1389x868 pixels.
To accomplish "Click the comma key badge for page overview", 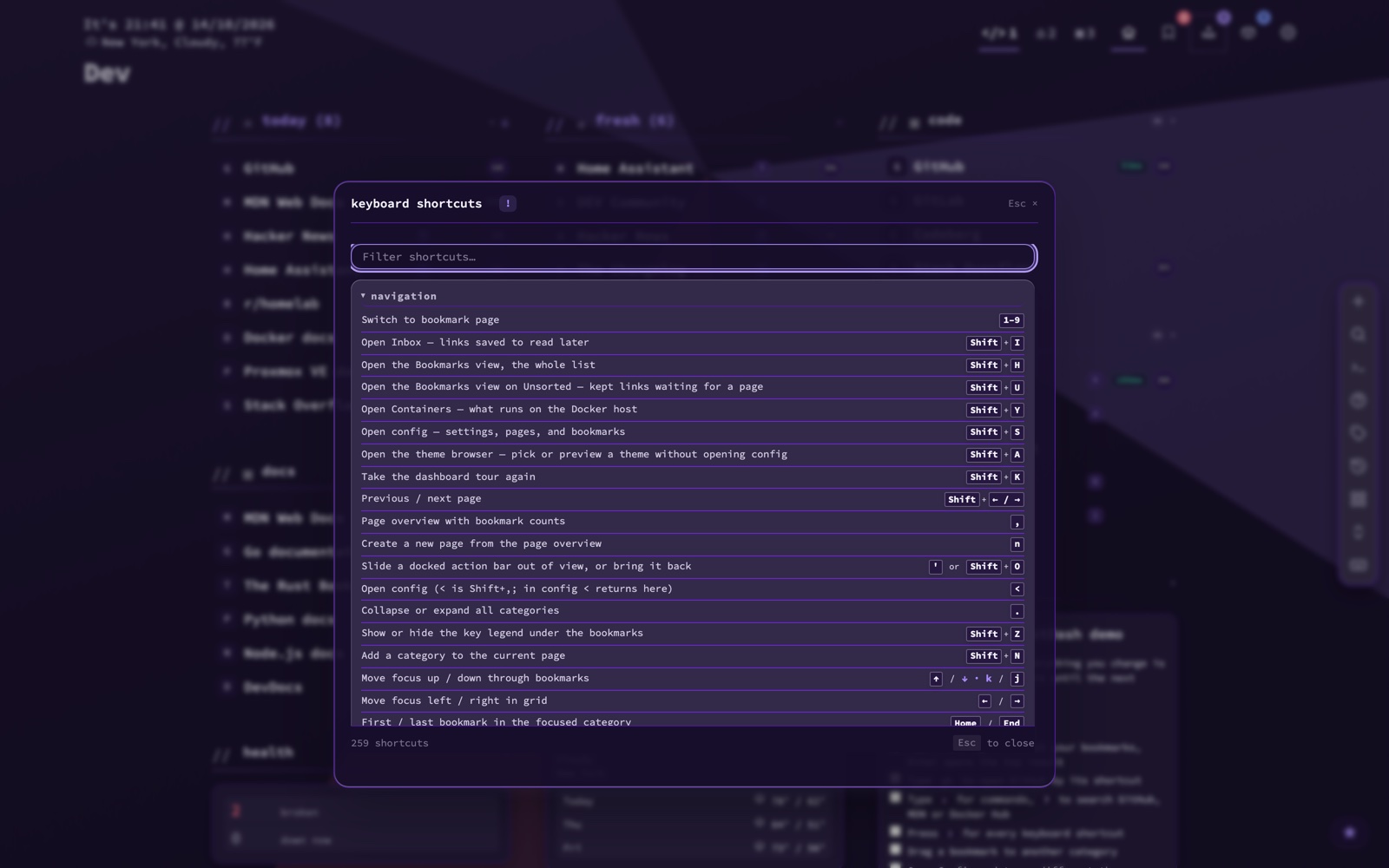I will (1017, 523).
